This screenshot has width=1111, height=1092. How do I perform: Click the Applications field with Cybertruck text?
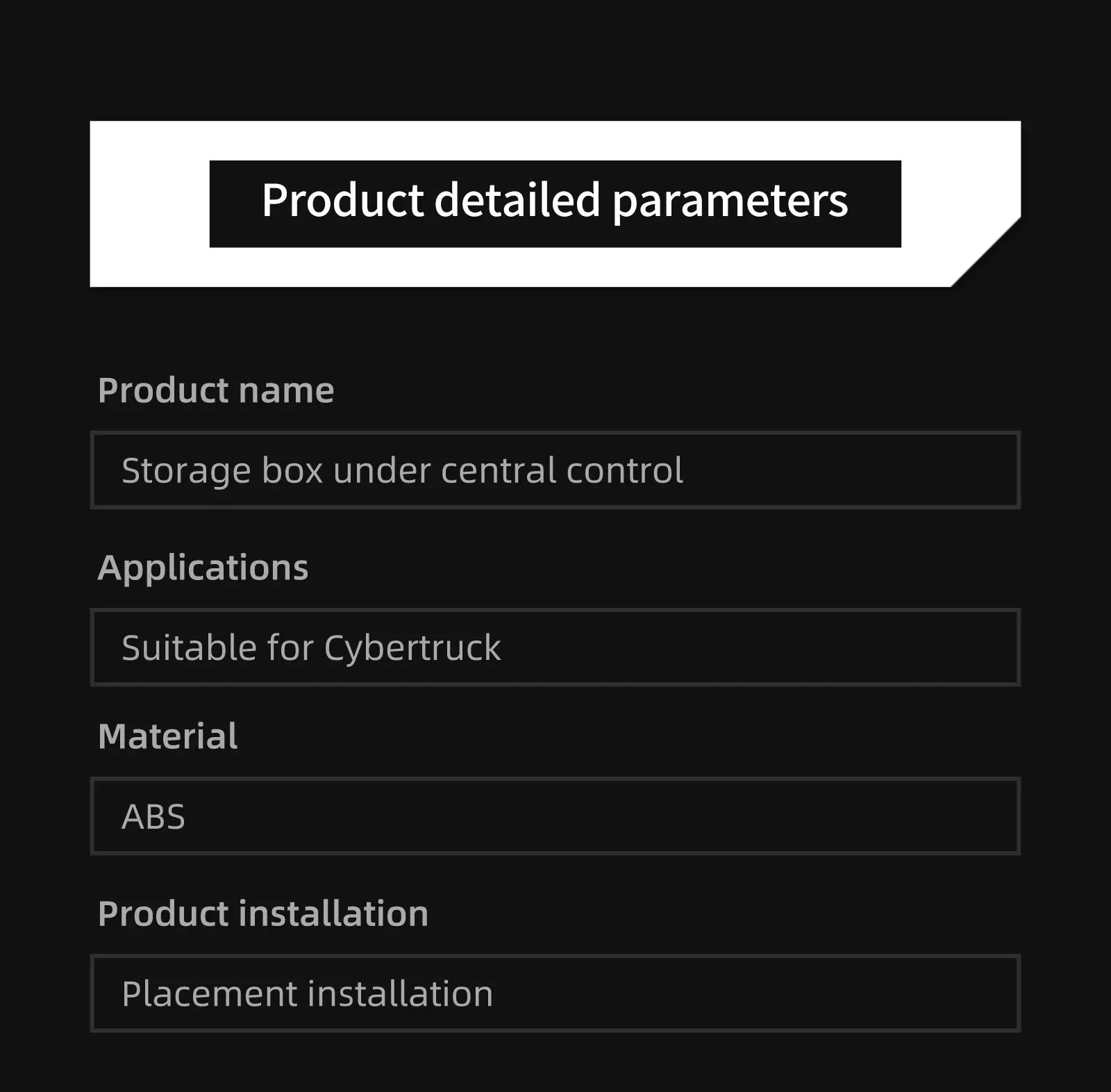[x=555, y=647]
